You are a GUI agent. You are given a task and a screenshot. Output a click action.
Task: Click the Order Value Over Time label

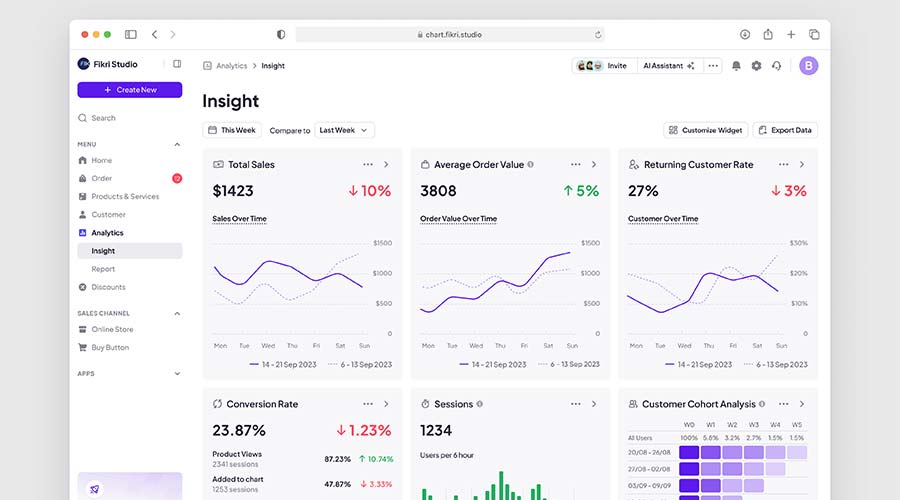[459, 219]
